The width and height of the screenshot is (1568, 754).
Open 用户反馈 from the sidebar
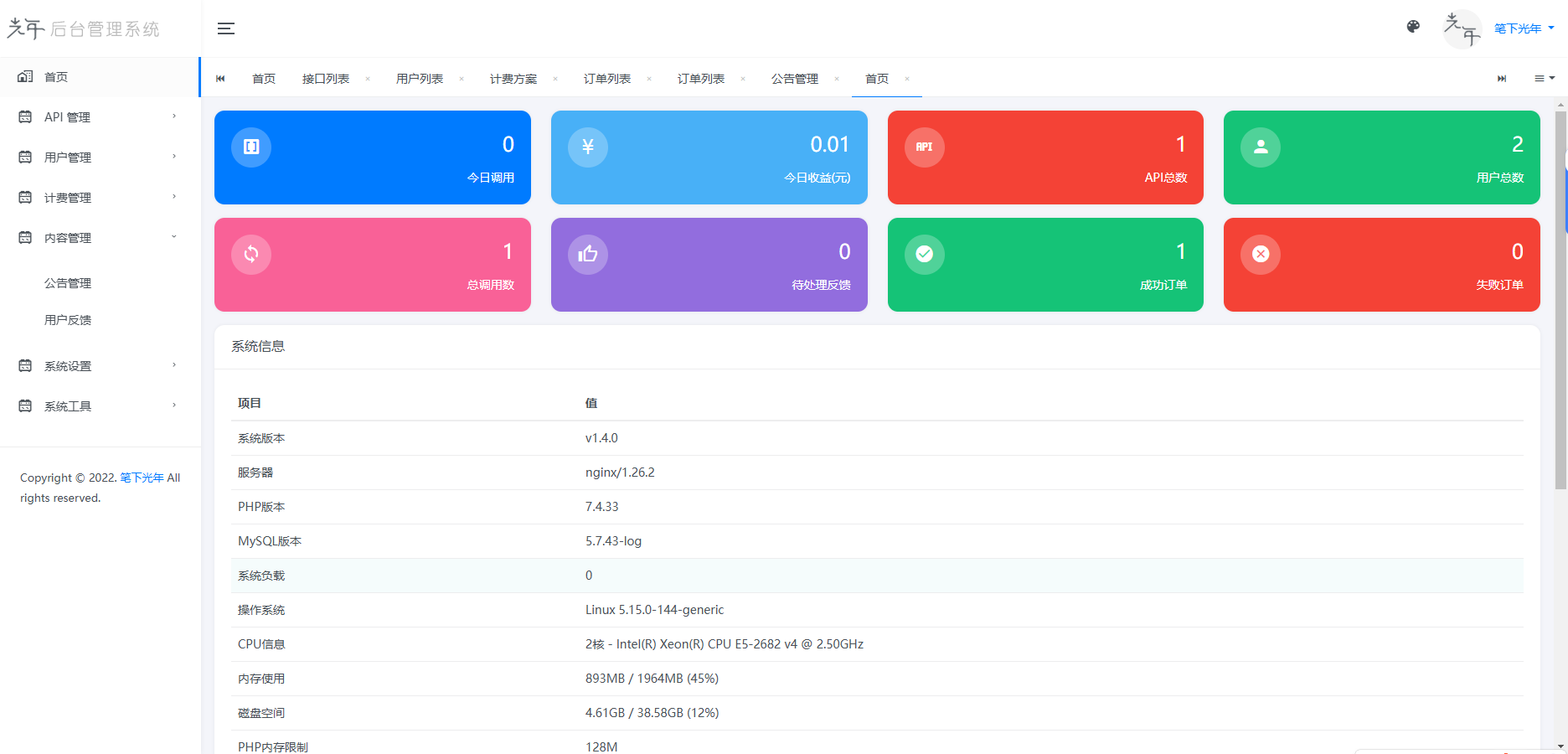click(x=68, y=319)
